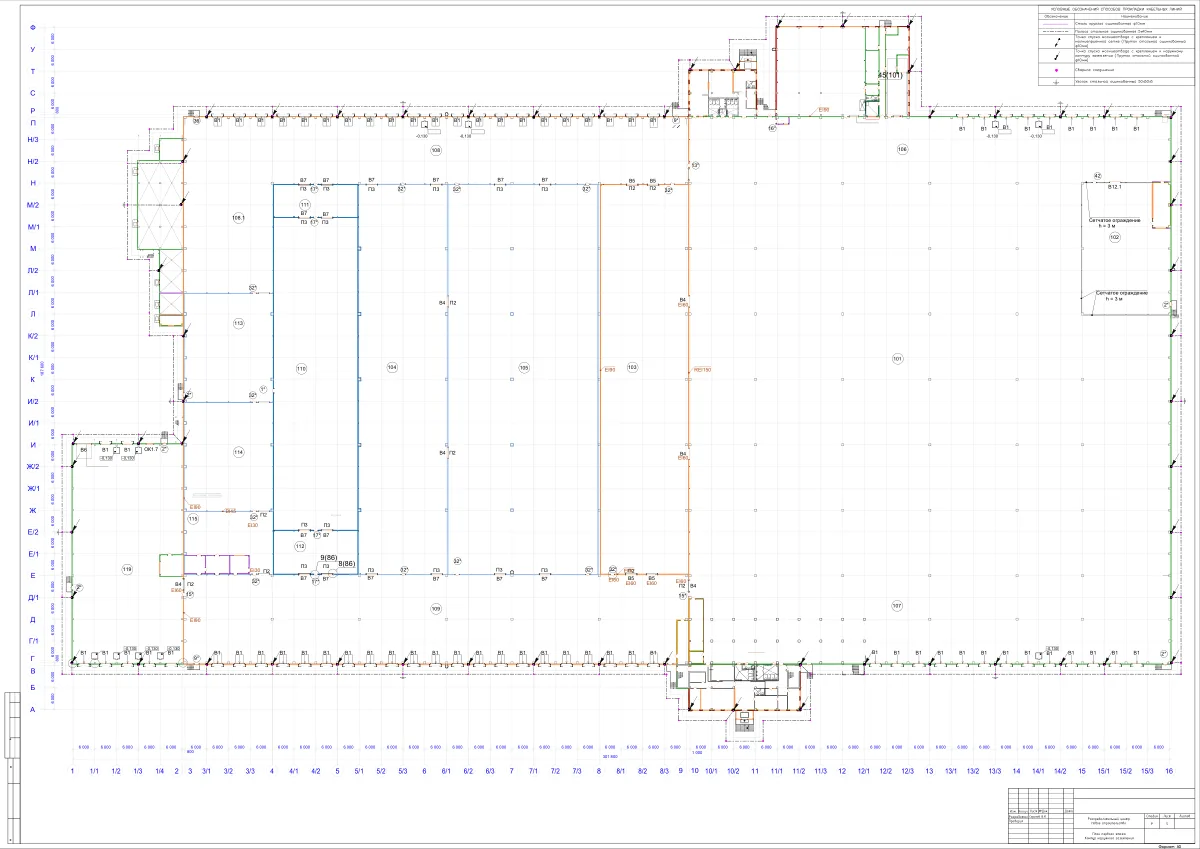This screenshot has height=849, width=1200.
Task: Select the ОК1.7 label
Action: pos(152,451)
